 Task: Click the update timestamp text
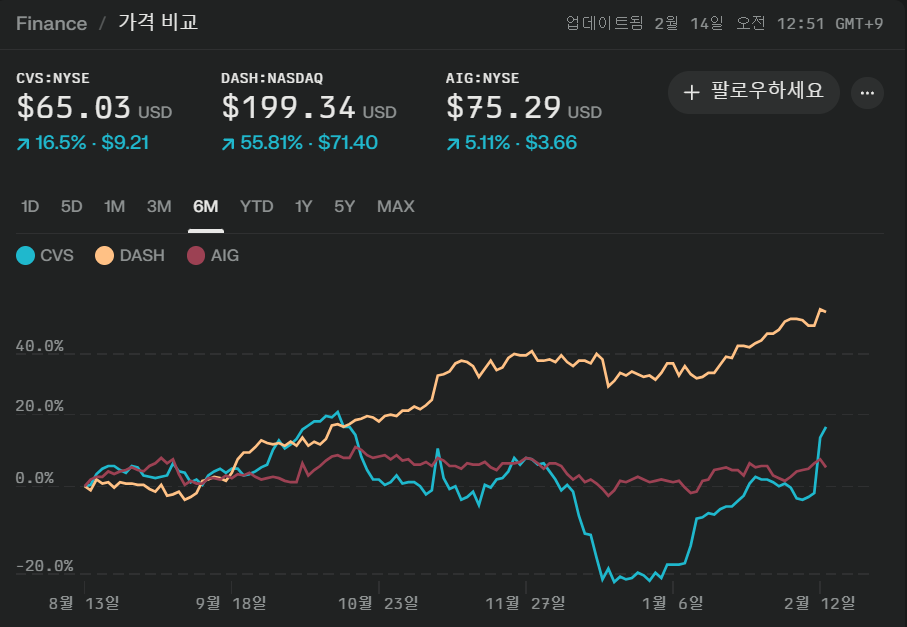(724, 23)
